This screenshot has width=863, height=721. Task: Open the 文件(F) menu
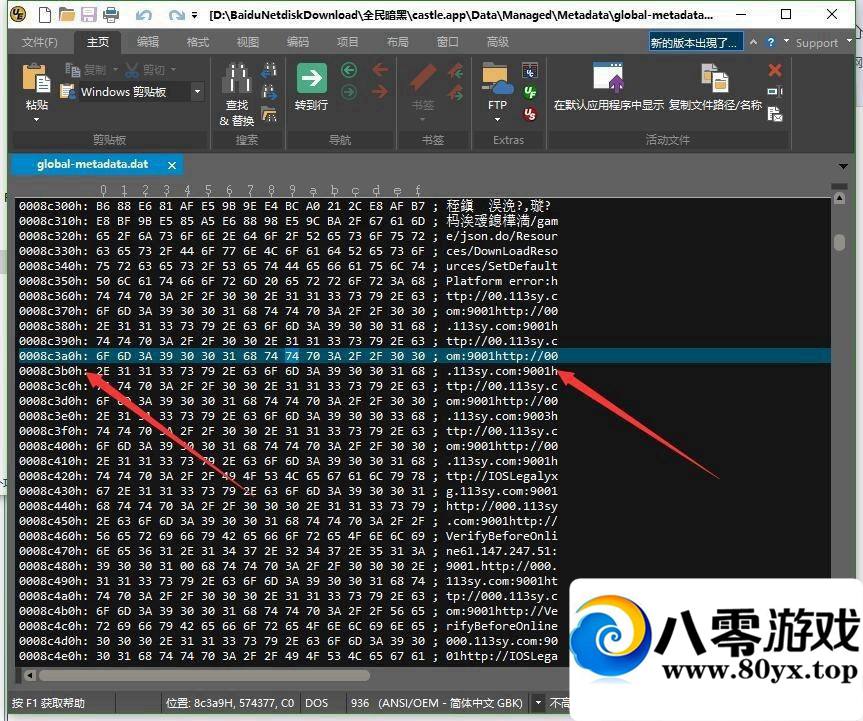pos(40,42)
